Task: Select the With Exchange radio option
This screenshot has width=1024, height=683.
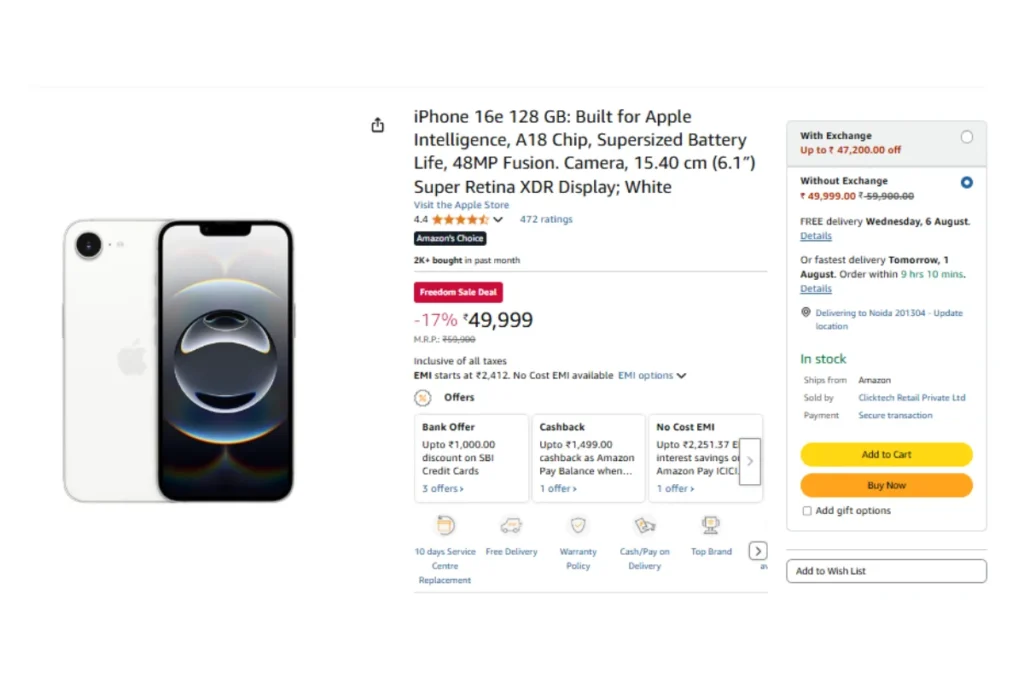Action: 967,136
